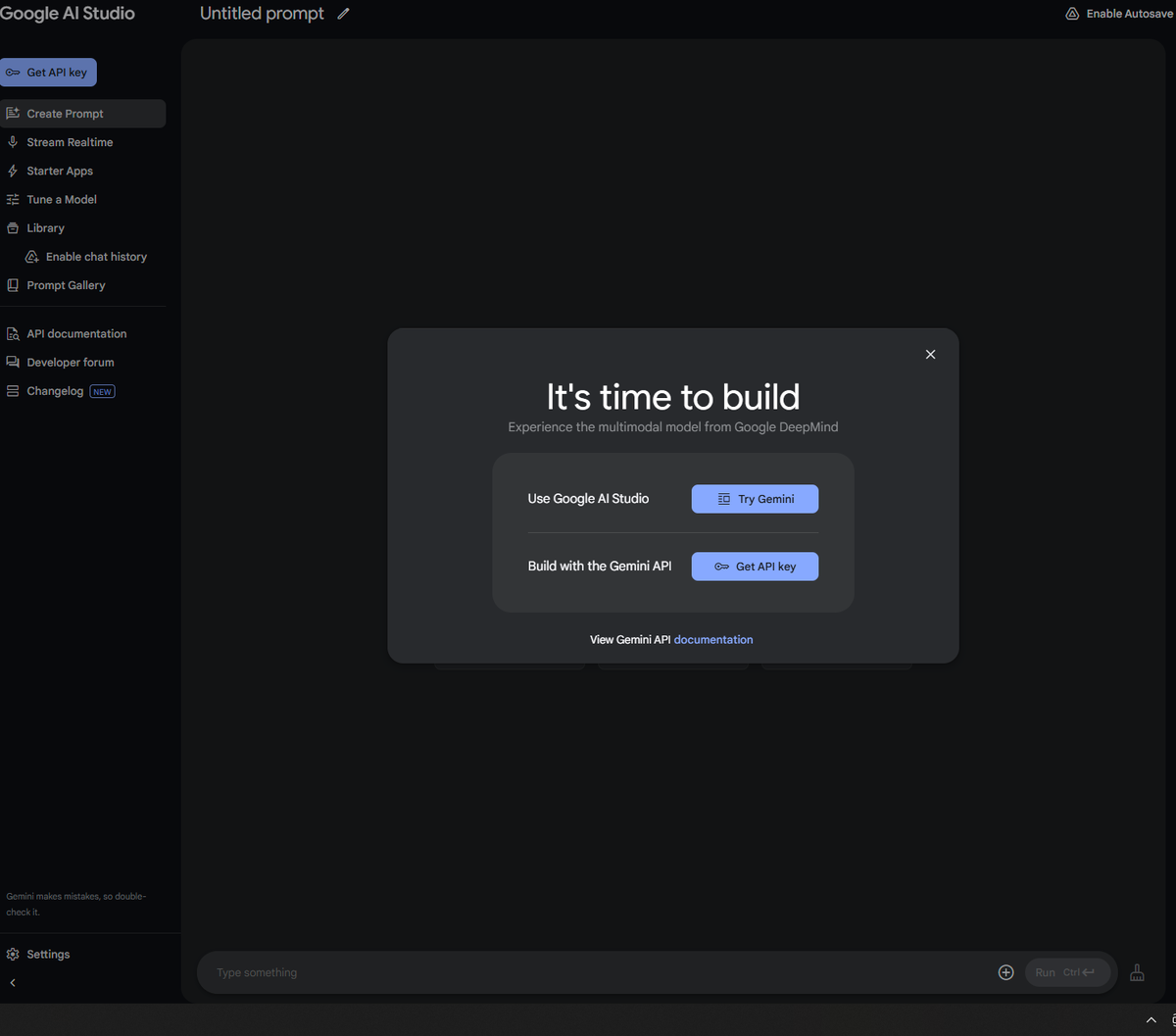
Task: Click the Use Google AI Studio text
Action: (x=588, y=499)
